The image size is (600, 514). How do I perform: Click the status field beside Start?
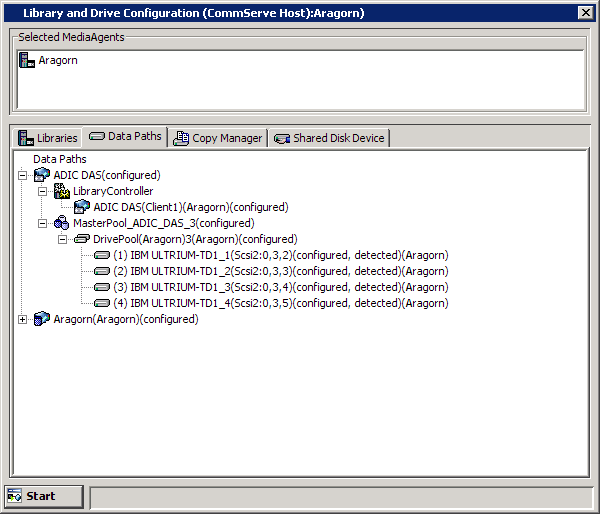(x=342, y=497)
